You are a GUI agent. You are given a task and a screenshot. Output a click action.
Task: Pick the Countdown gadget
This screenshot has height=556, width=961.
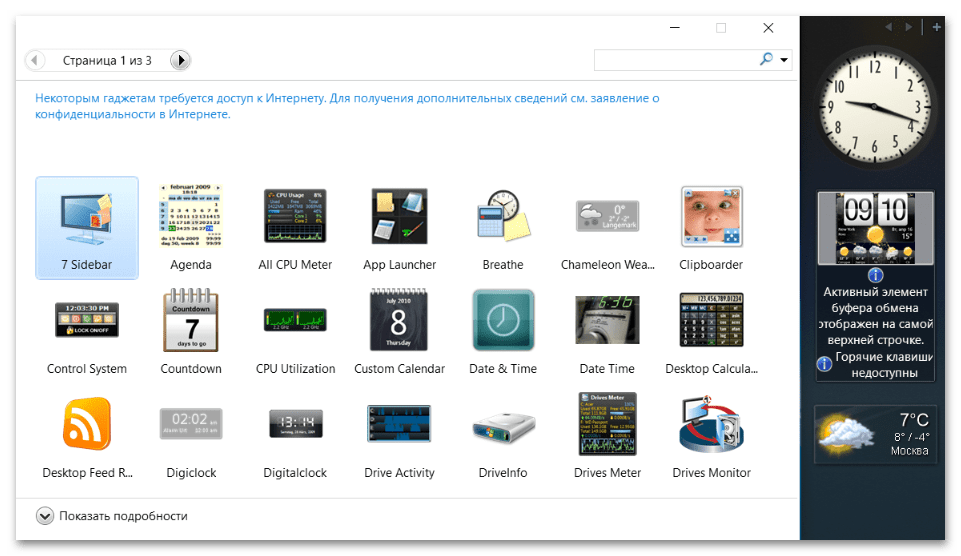click(191, 332)
